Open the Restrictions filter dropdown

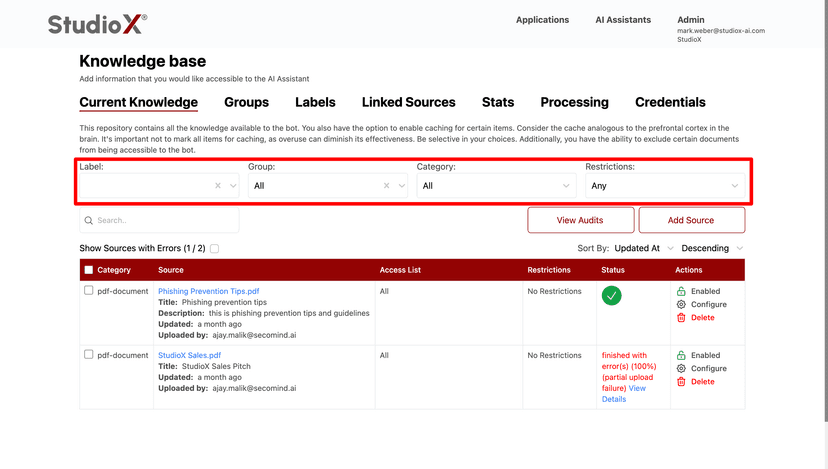click(665, 185)
